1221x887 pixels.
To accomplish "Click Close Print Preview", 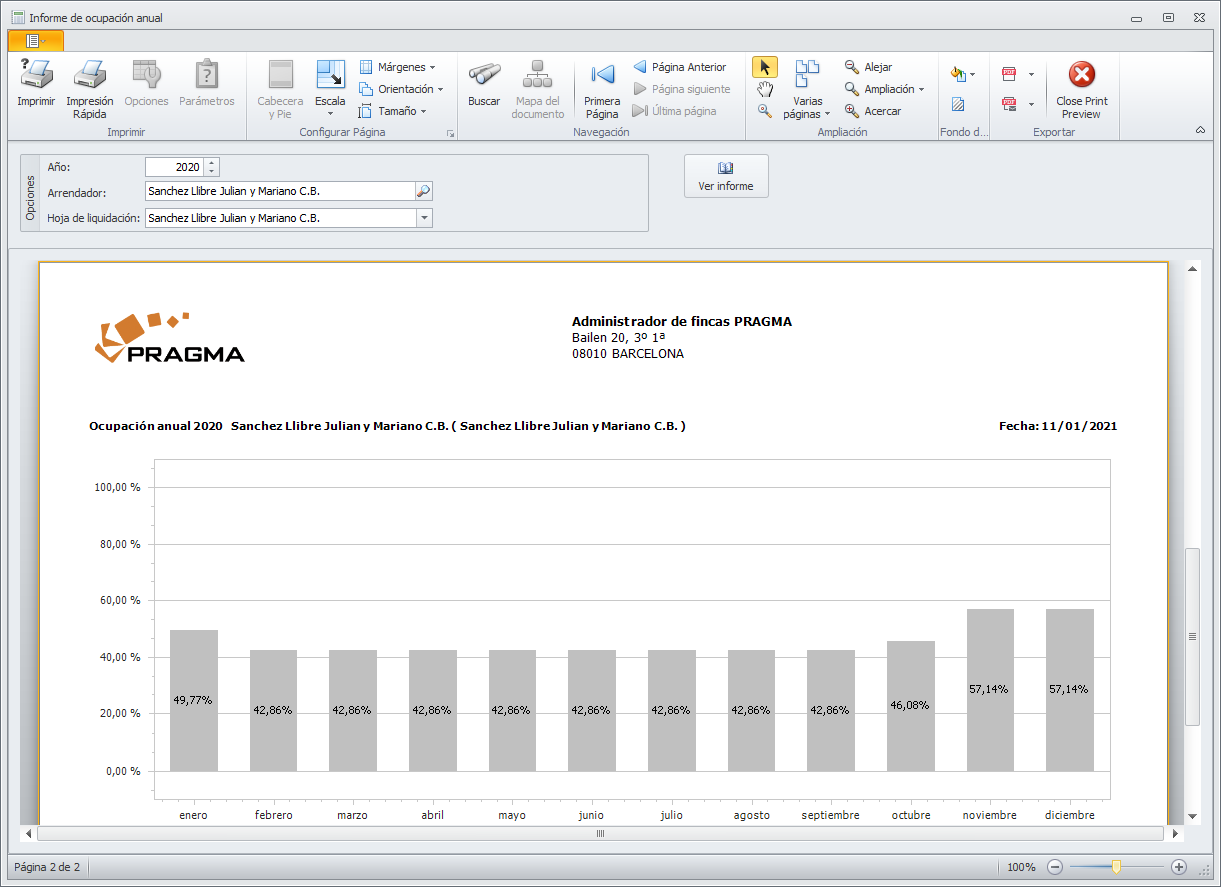I will (x=1081, y=76).
